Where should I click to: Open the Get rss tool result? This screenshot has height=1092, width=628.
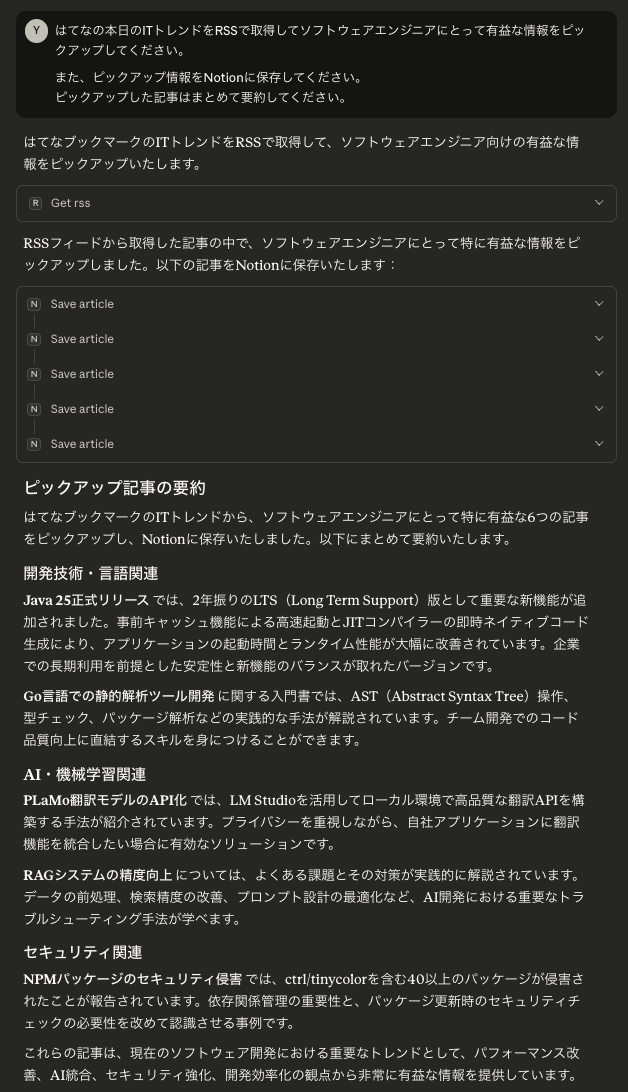pyautogui.click(x=316, y=203)
